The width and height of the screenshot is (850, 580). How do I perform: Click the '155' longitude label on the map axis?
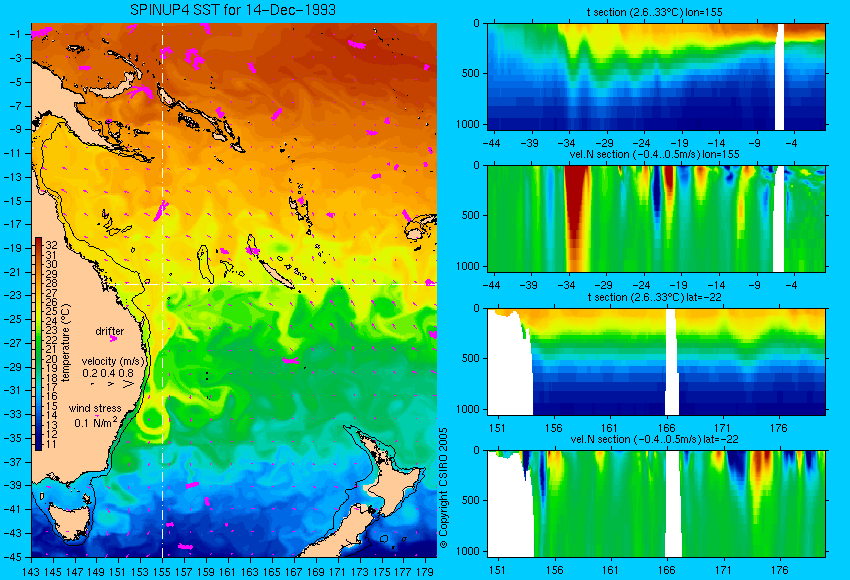coord(162,571)
